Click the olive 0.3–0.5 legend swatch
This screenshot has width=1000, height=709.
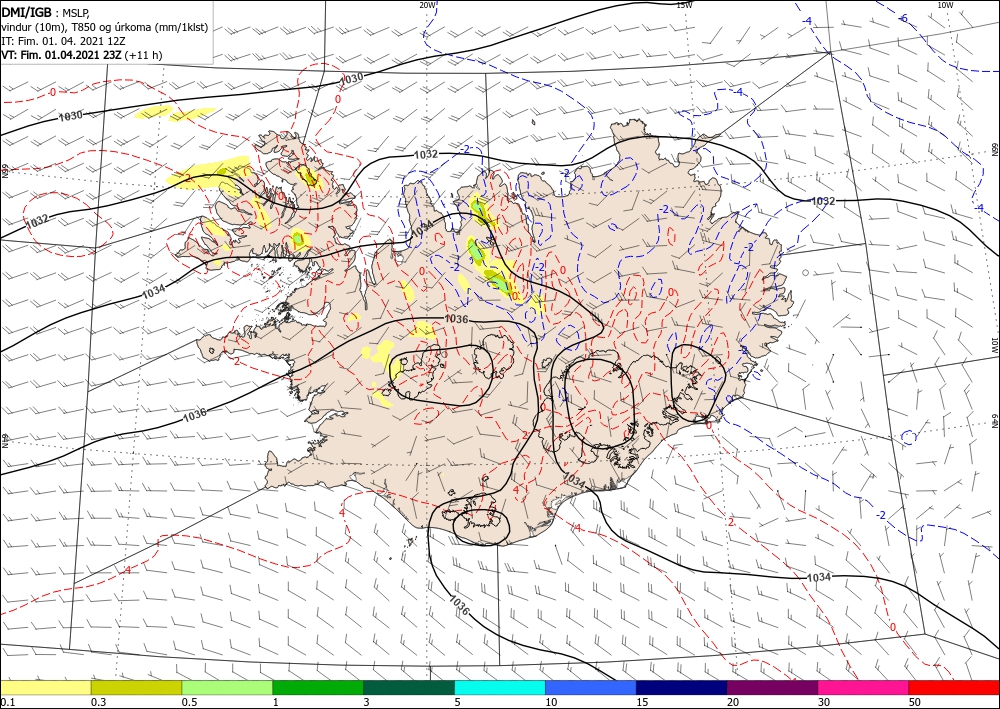coord(136,687)
